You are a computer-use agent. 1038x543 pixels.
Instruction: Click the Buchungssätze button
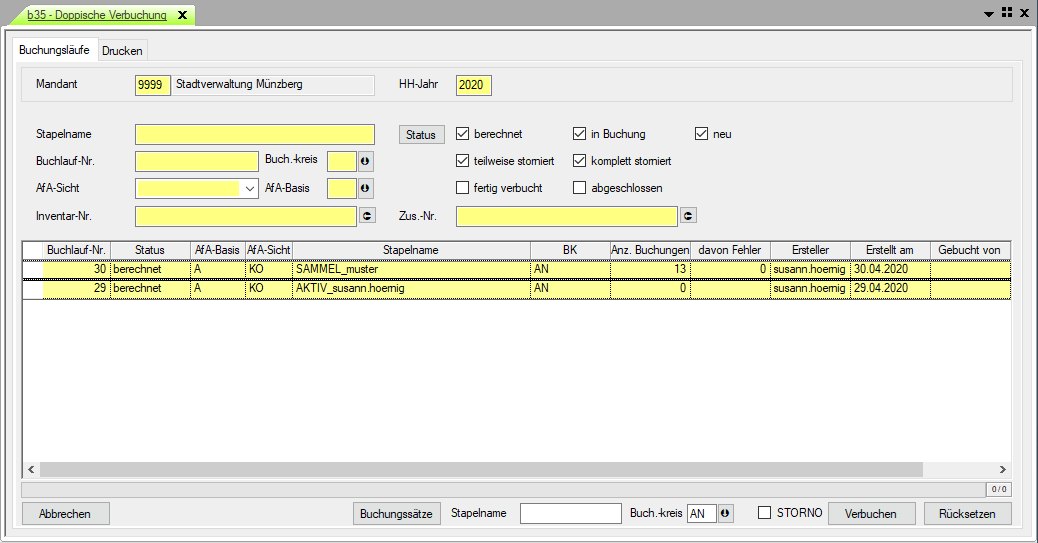397,513
